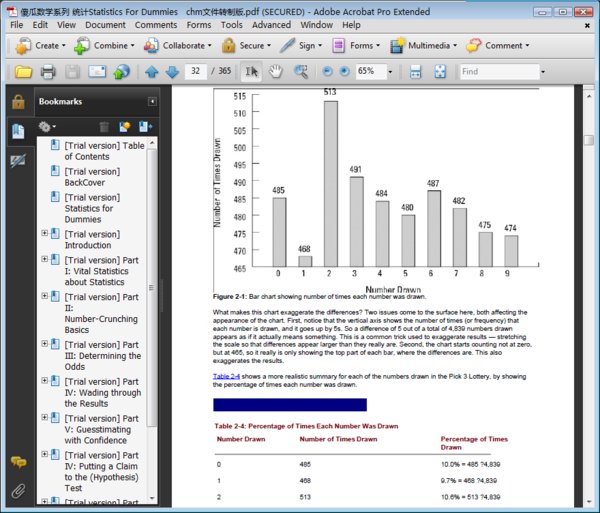Go to next page with down arrow
This screenshot has height=513, width=600.
(173, 72)
